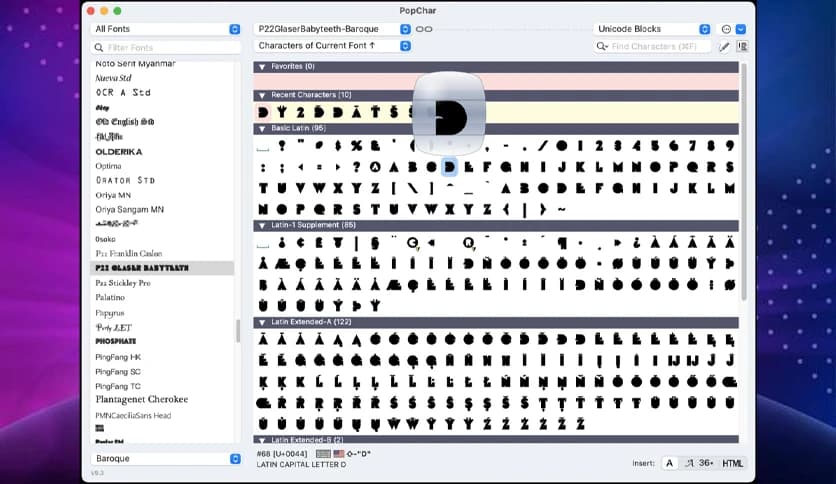
Task: Select insert mode styled font text
Action: (688, 463)
